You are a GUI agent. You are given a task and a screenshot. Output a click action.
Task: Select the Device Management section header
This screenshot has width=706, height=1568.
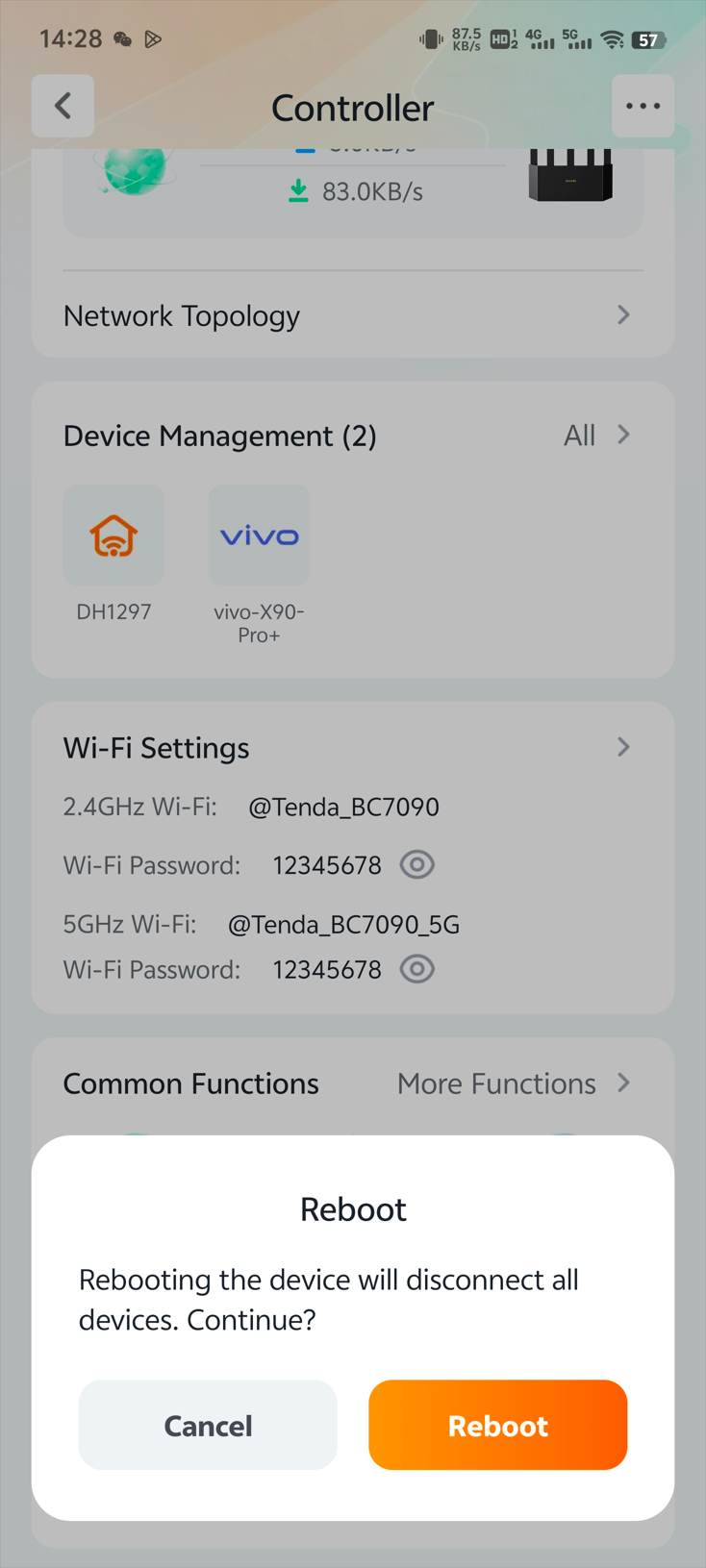point(219,436)
